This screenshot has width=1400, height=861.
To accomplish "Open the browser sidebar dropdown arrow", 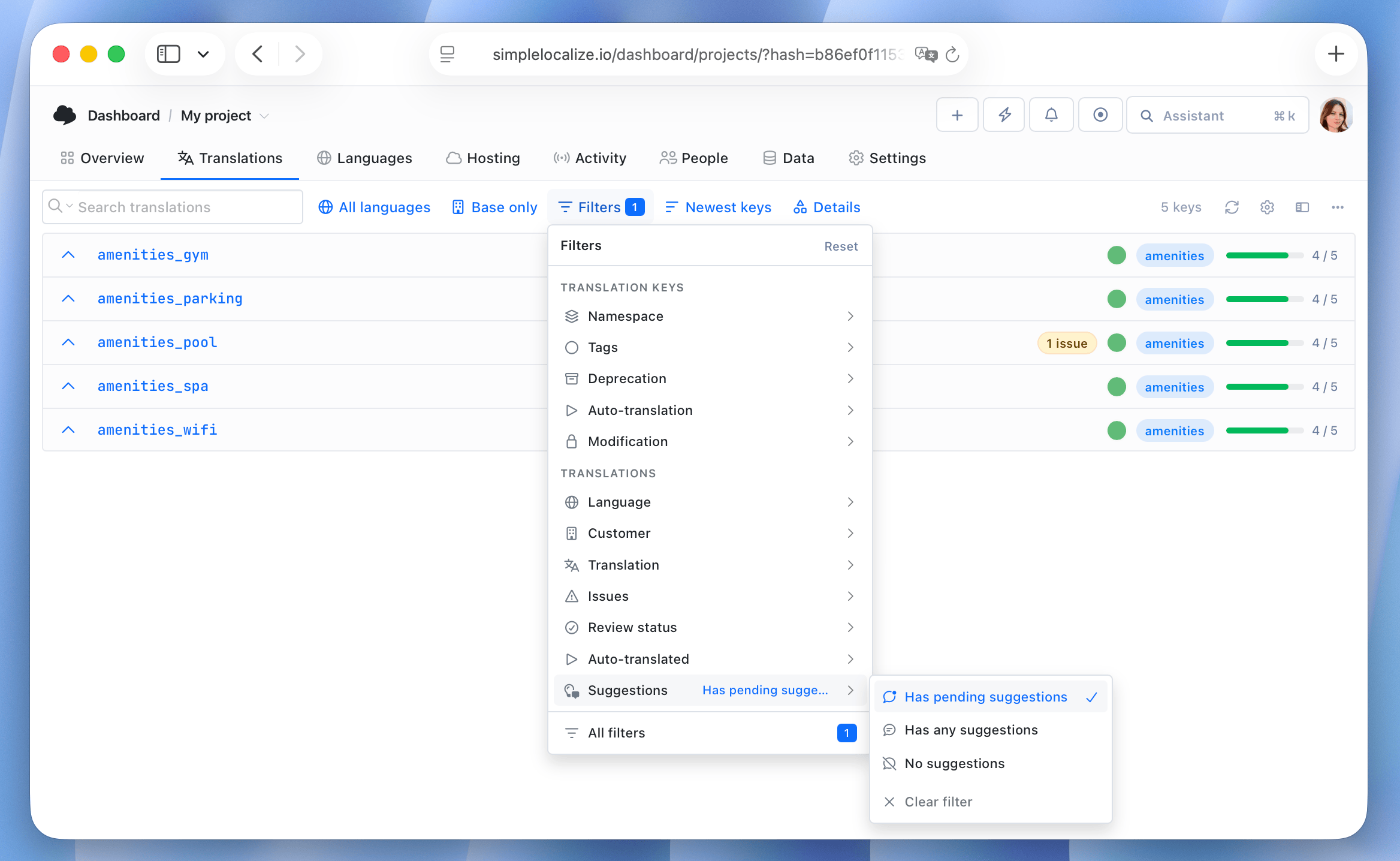I will click(x=203, y=54).
